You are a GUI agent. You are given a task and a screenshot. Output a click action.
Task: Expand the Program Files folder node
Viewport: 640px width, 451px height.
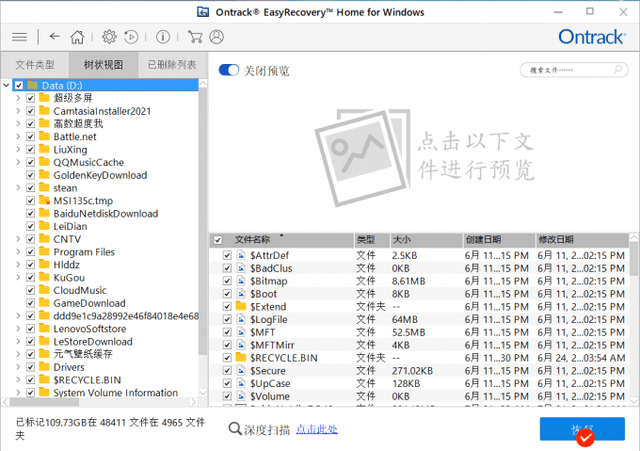(18, 252)
